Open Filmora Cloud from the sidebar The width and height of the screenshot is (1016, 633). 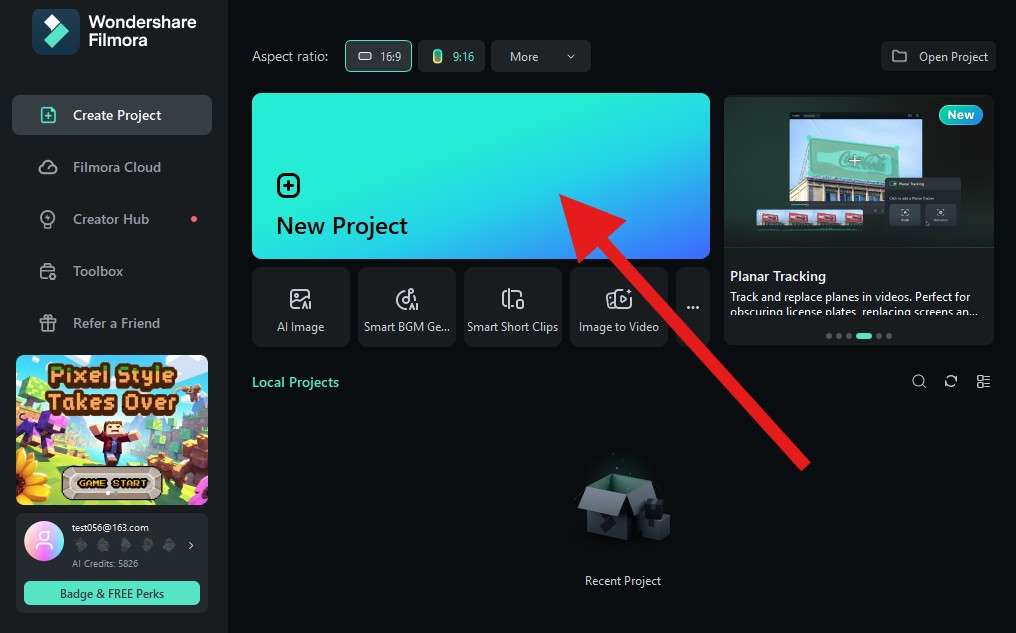pyautogui.click(x=112, y=167)
